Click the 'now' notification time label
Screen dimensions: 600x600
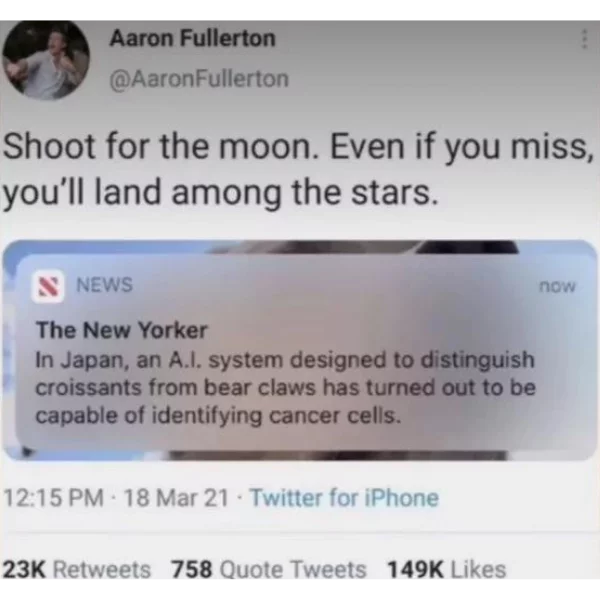pos(557,286)
